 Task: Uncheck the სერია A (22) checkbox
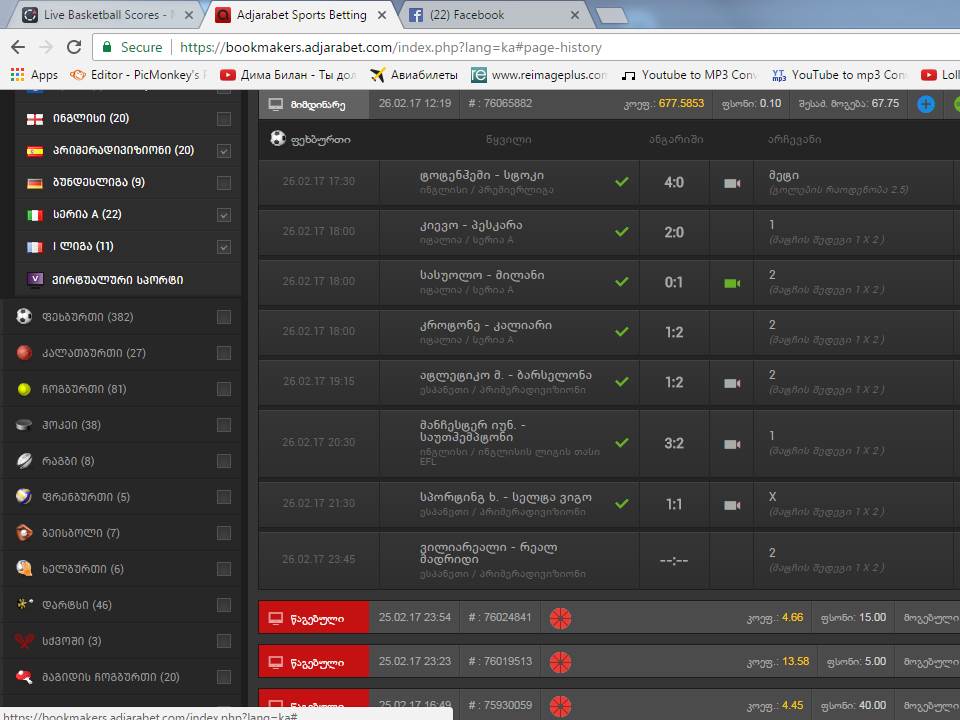(x=224, y=215)
